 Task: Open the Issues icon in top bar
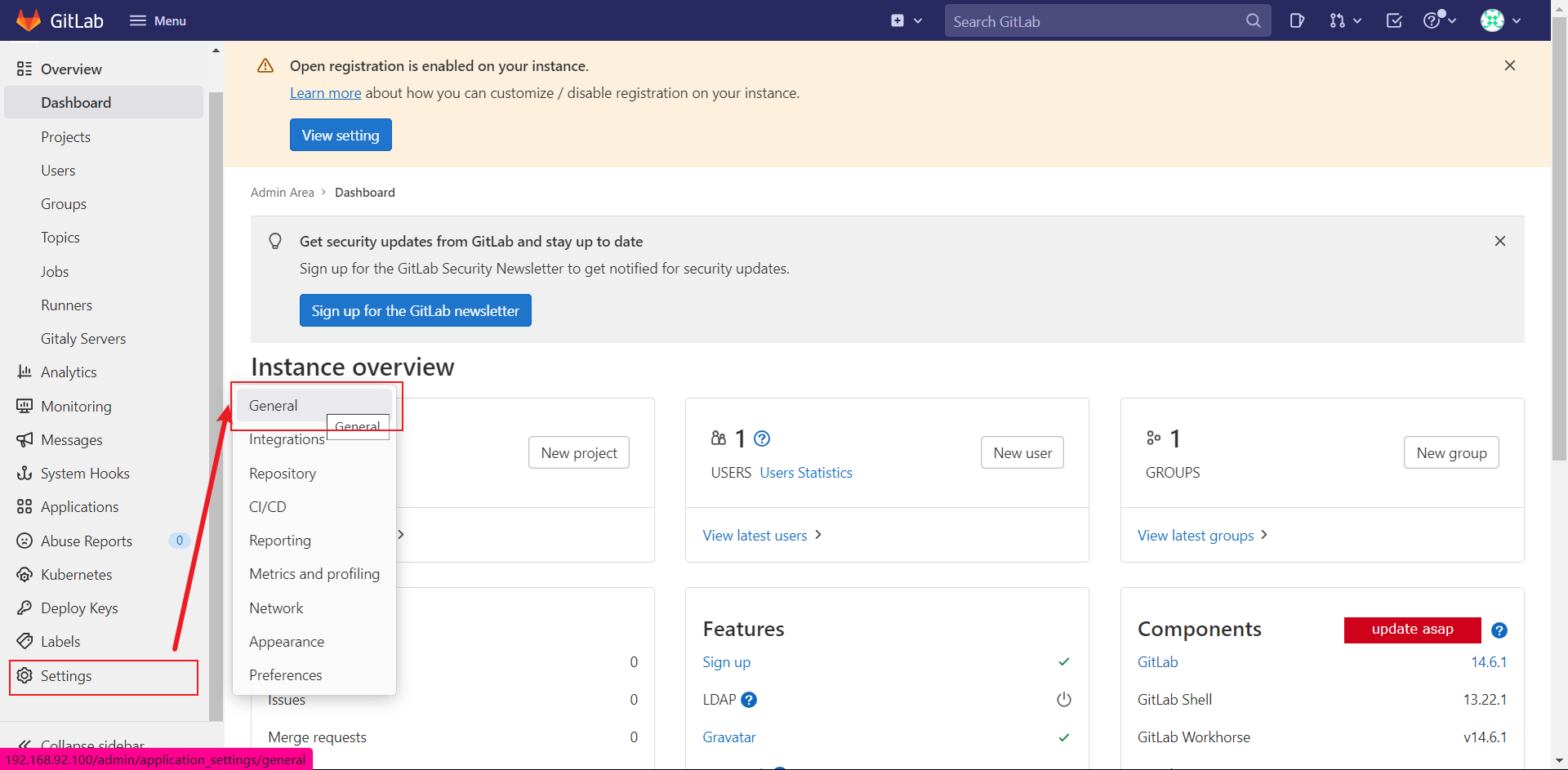click(1297, 20)
